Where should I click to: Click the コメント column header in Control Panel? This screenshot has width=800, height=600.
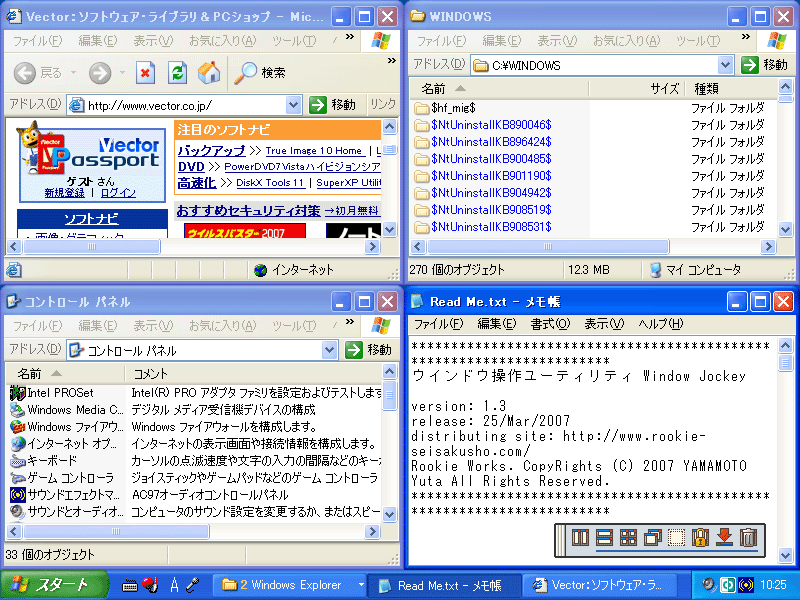[x=253, y=374]
